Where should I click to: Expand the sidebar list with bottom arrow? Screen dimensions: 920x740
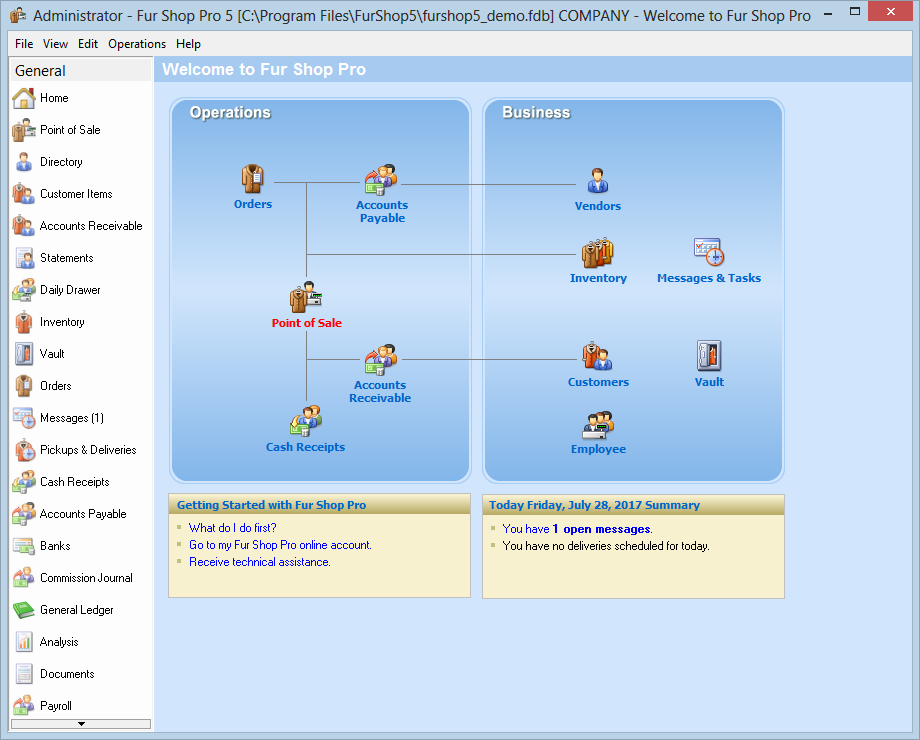tap(81, 723)
